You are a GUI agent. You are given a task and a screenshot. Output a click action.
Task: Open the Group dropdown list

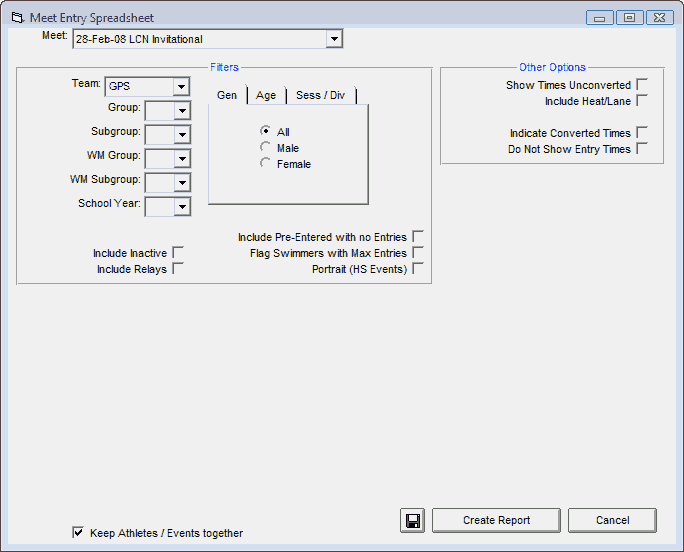(181, 109)
